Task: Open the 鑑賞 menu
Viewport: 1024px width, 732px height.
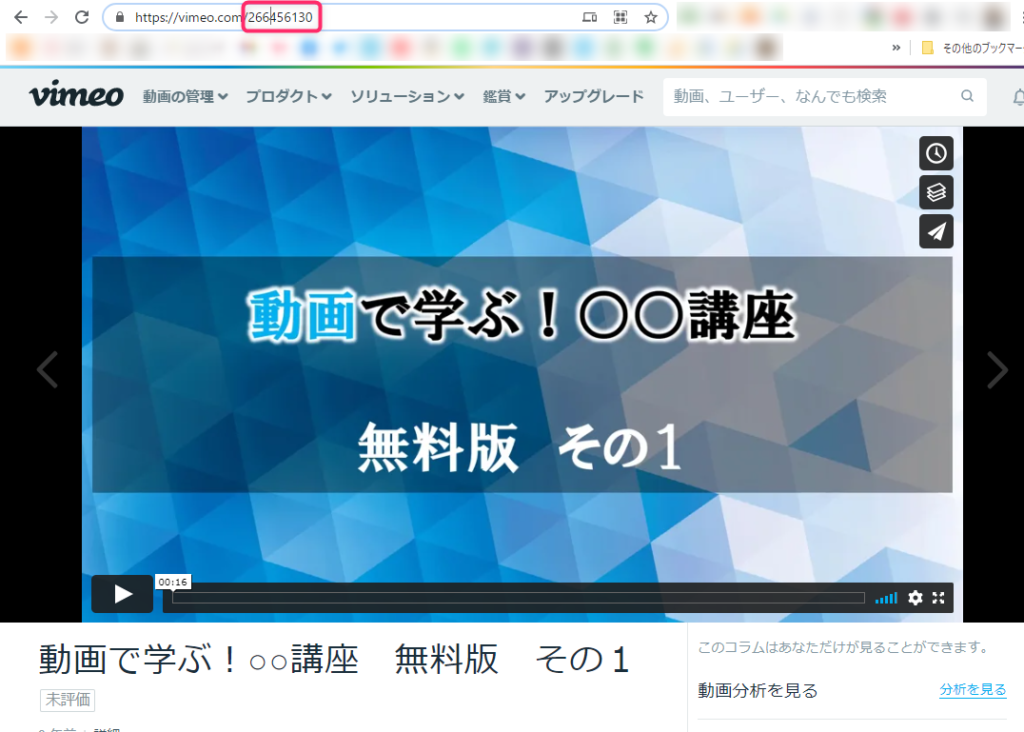Action: (x=504, y=97)
